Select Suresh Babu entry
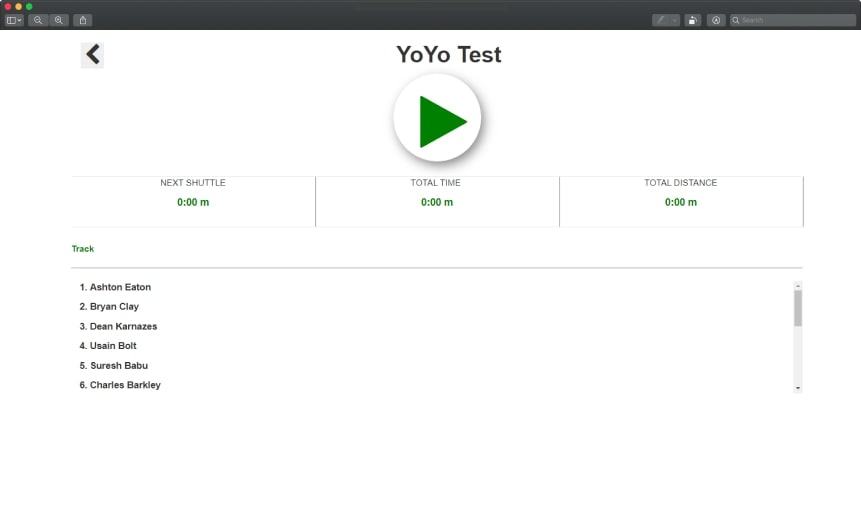This screenshot has width=861, height=508. tap(118, 366)
